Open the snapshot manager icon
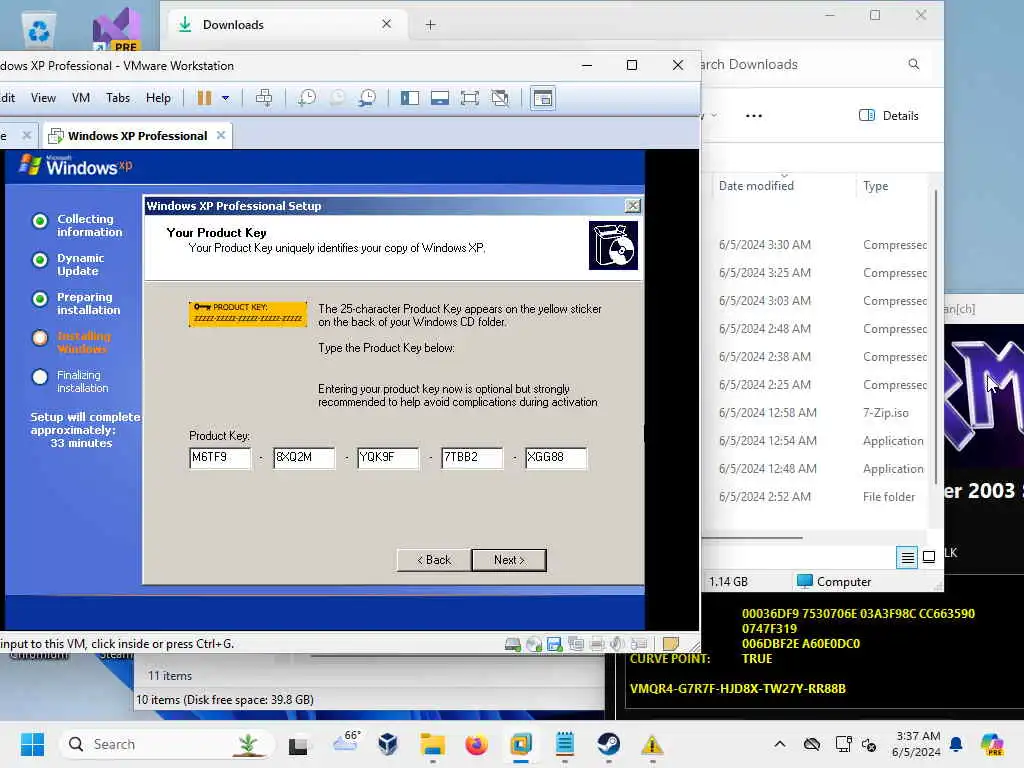The height and width of the screenshot is (768, 1024). (368, 98)
